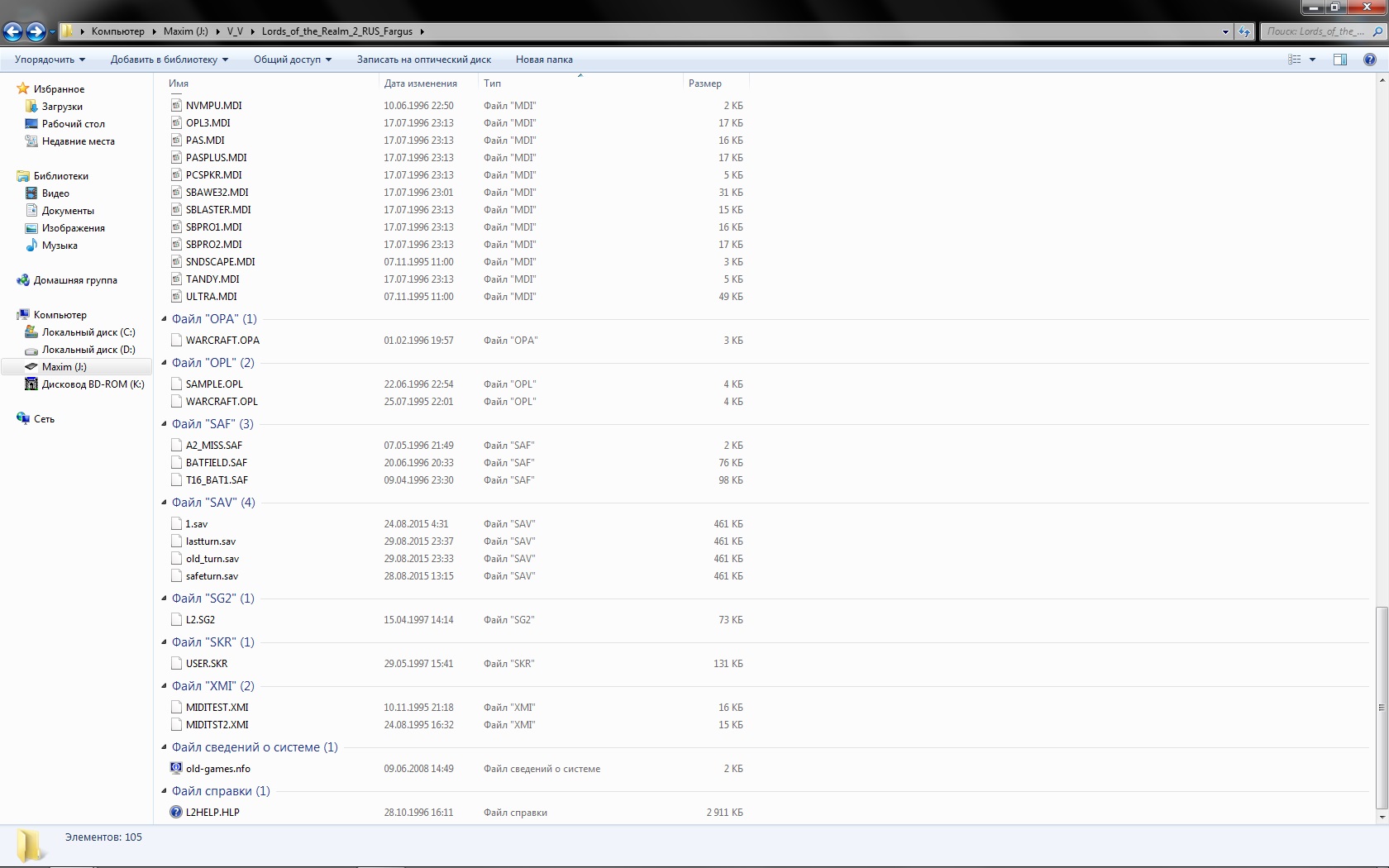Click the WARCRAFT.OPA file icon
This screenshot has height=868, width=1389.
(x=176, y=340)
